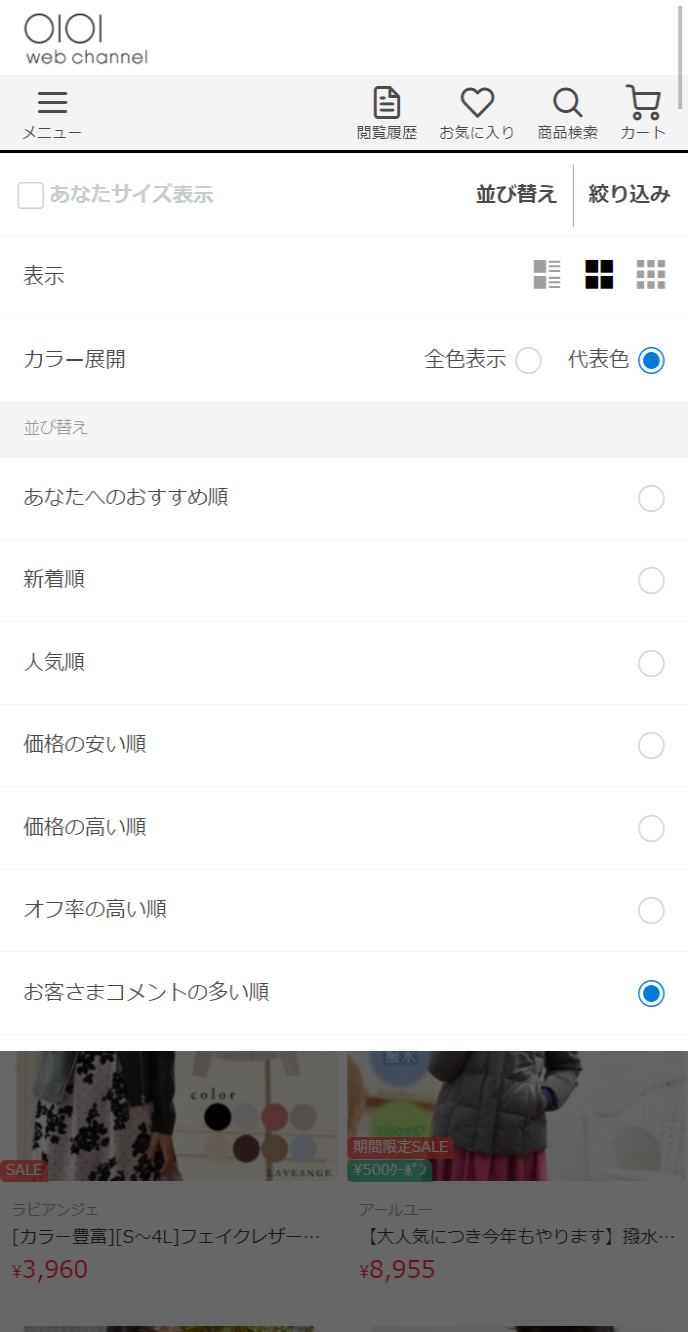Collapse the 並び替え sort panel
Viewport: 688px width, 1332px height.
coord(516,195)
